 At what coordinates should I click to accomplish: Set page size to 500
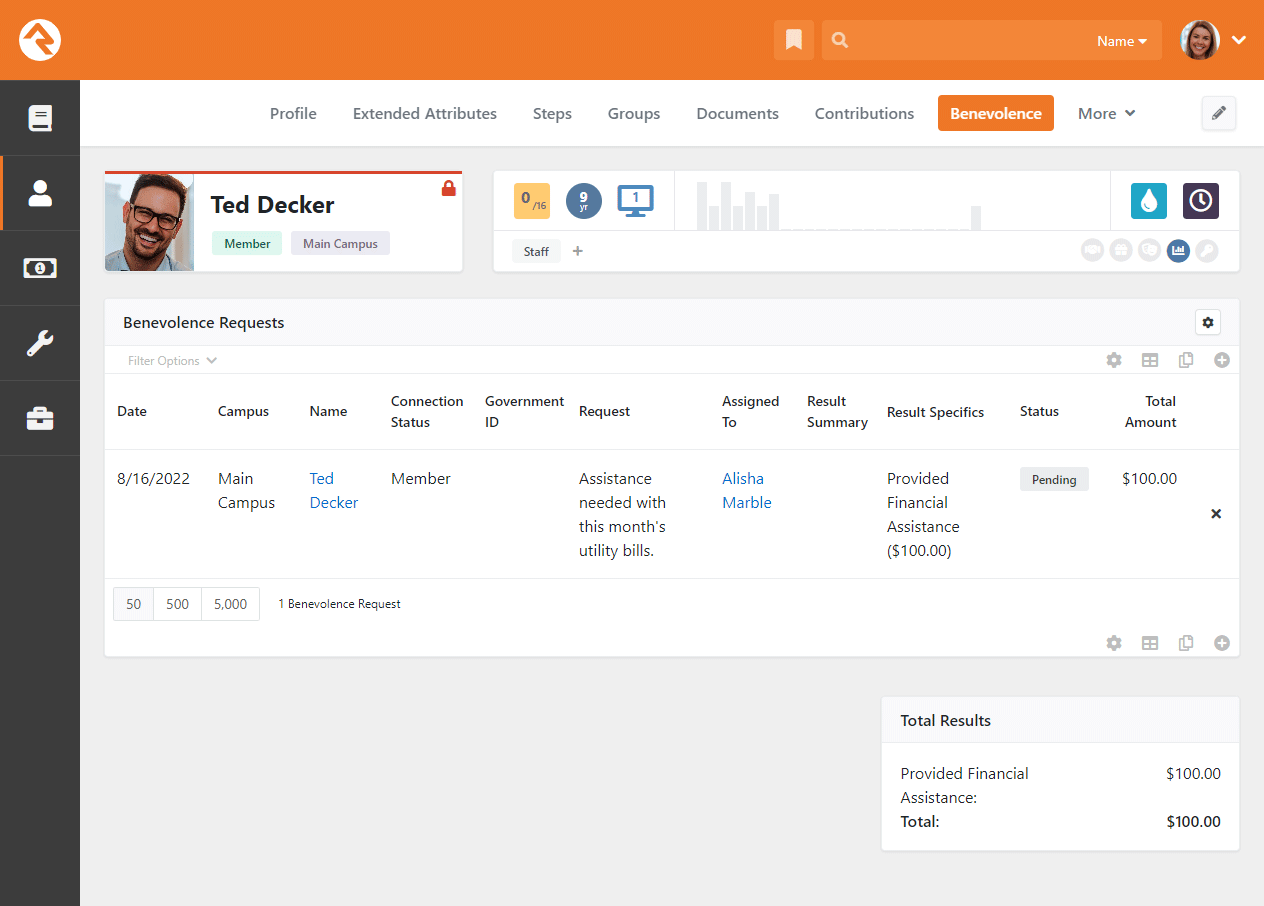(x=177, y=604)
